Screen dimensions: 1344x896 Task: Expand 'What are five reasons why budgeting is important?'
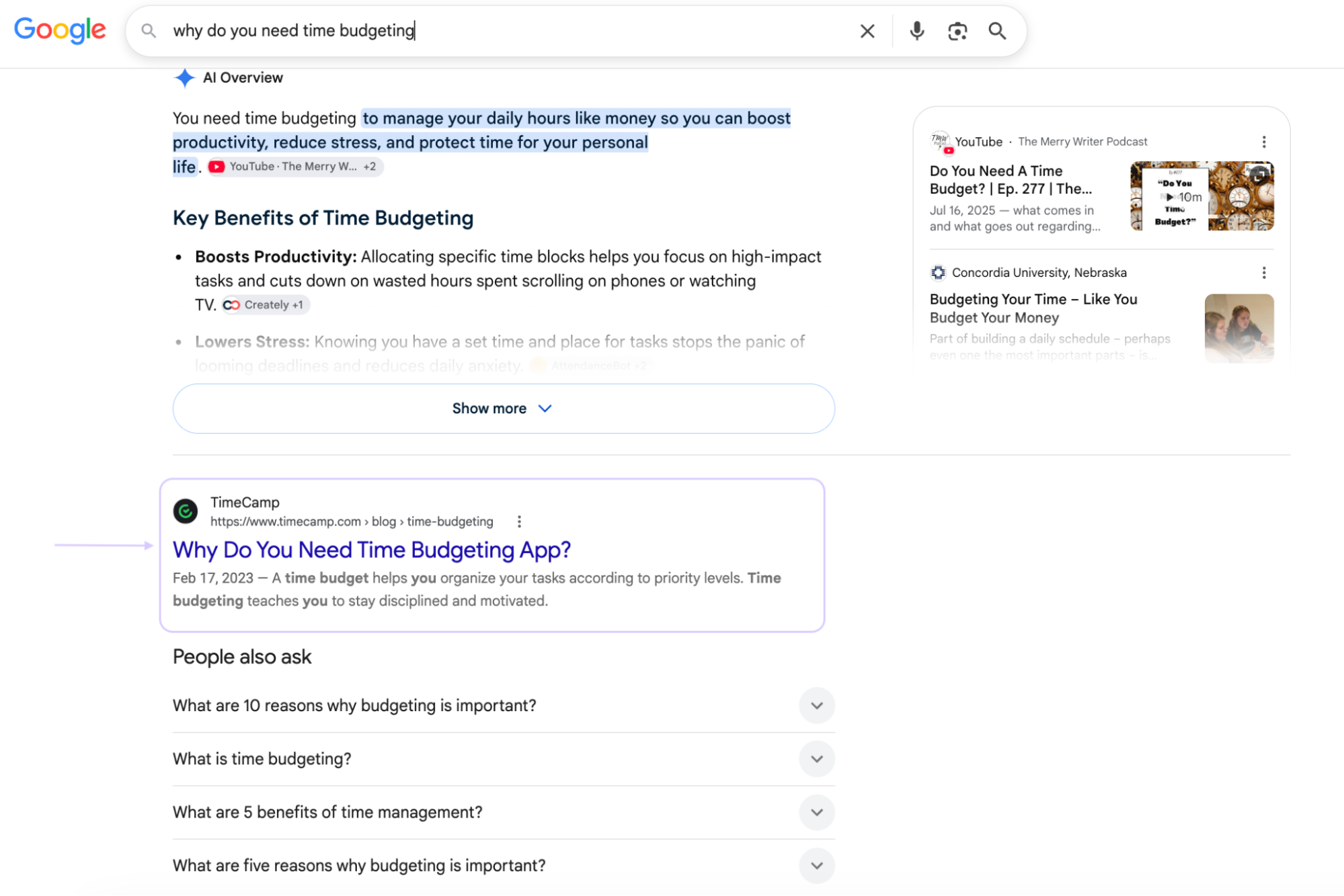point(504,866)
